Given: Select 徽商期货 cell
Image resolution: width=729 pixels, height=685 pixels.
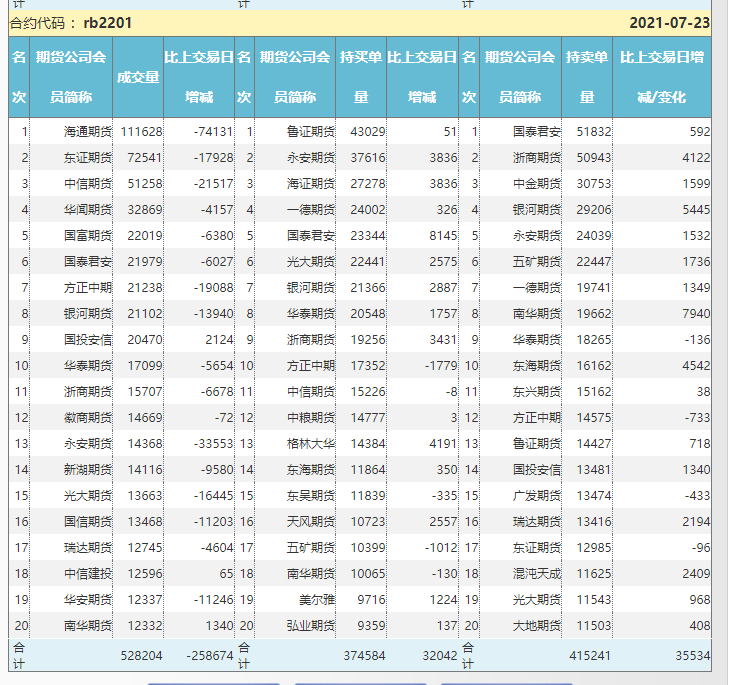Looking at the screenshot, I should coord(88,418).
